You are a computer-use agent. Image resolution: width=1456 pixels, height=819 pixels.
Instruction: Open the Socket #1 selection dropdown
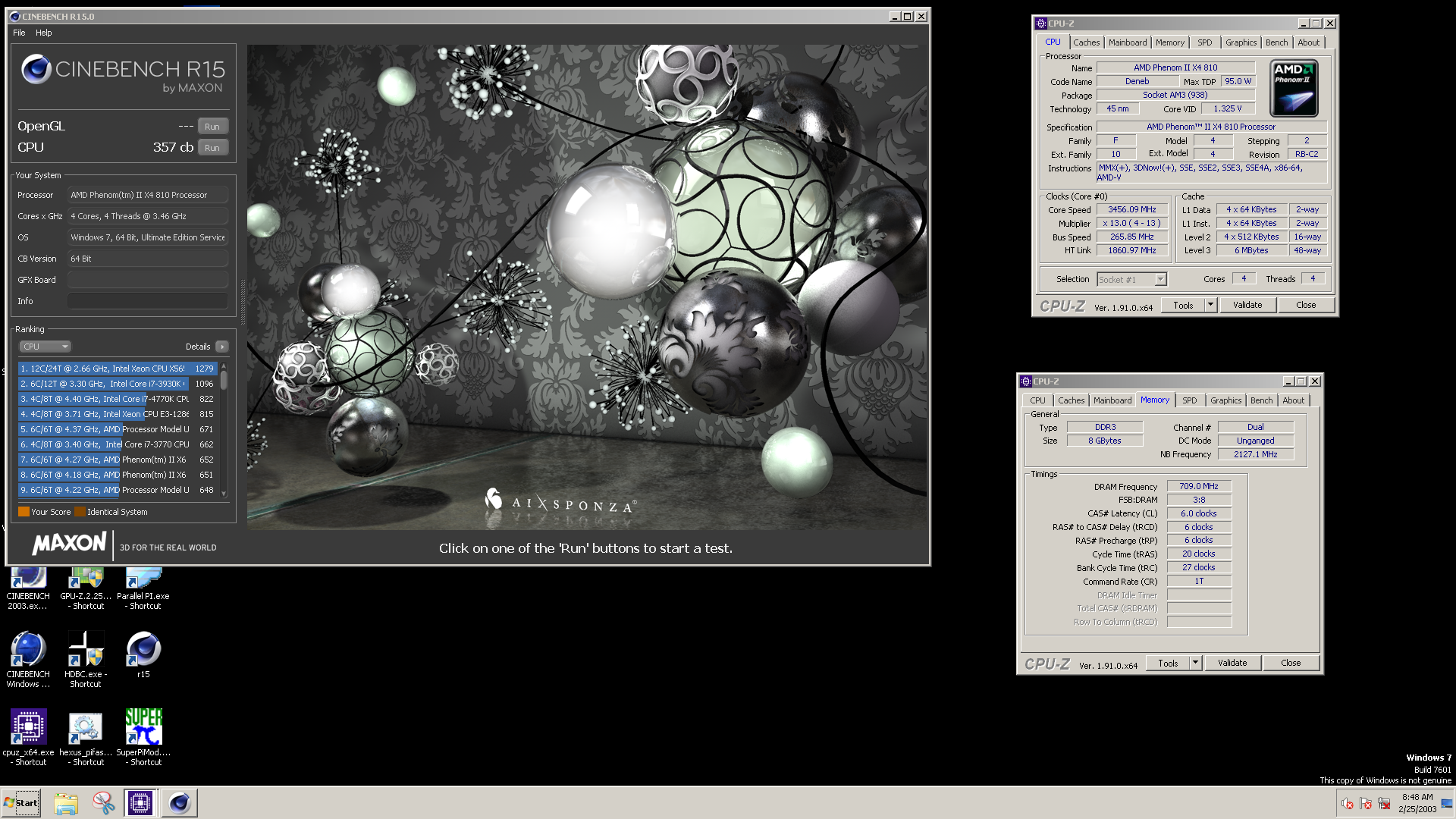click(x=1131, y=280)
